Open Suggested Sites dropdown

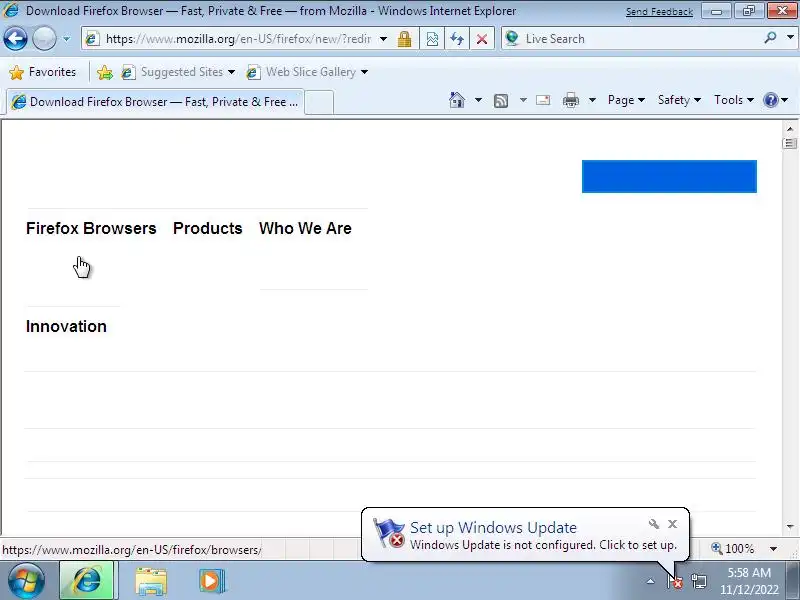pos(178,72)
